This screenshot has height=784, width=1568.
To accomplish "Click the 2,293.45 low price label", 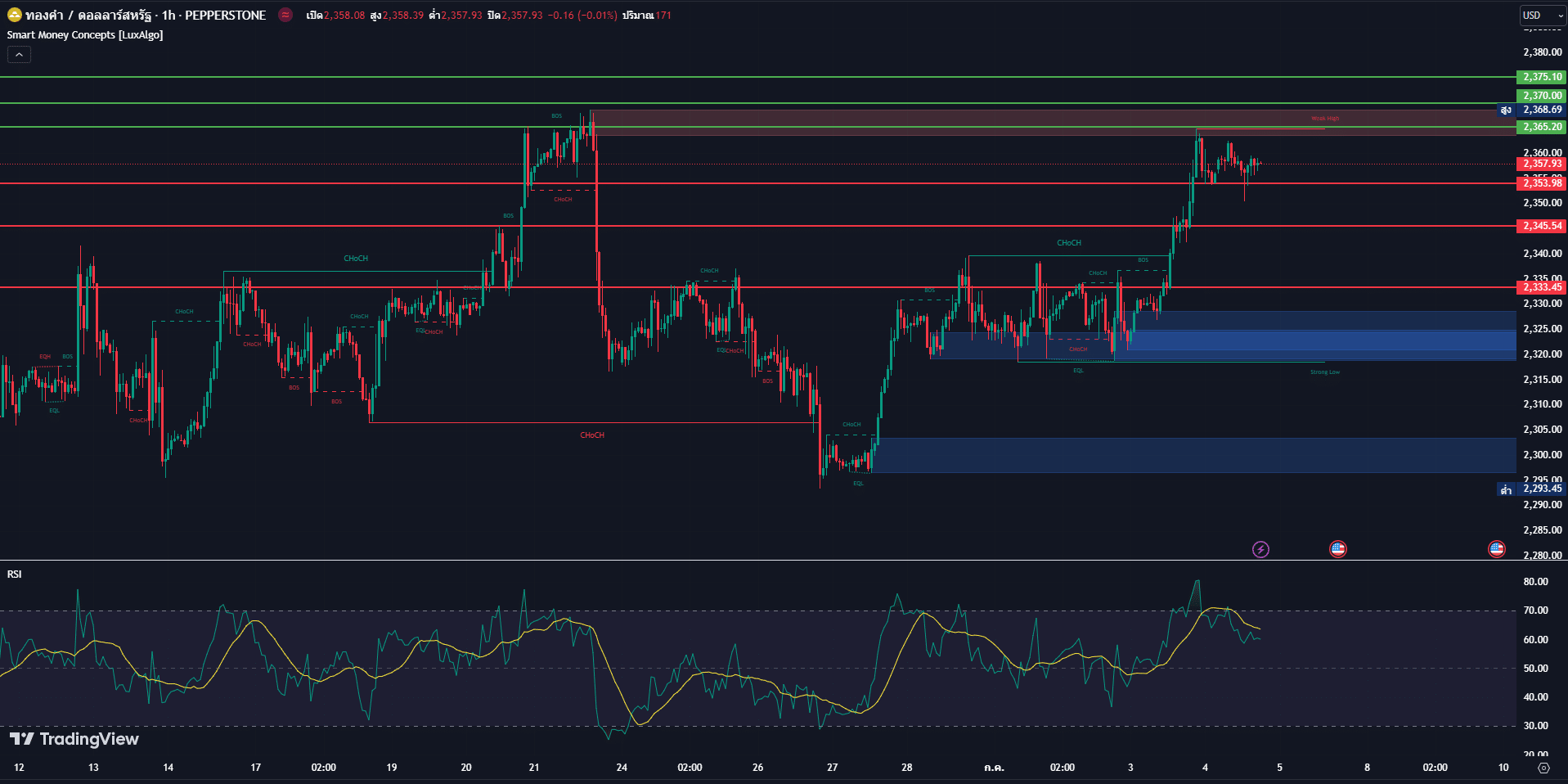I will point(1542,489).
